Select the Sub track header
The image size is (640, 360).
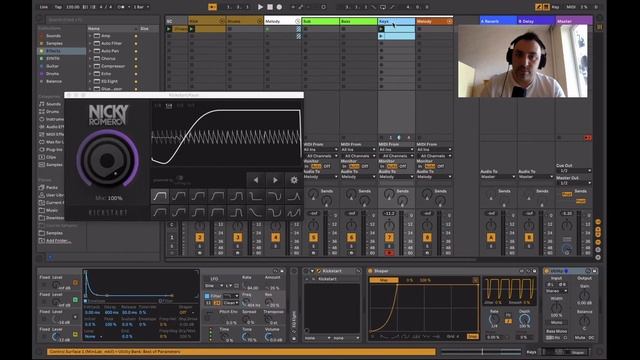320,21
